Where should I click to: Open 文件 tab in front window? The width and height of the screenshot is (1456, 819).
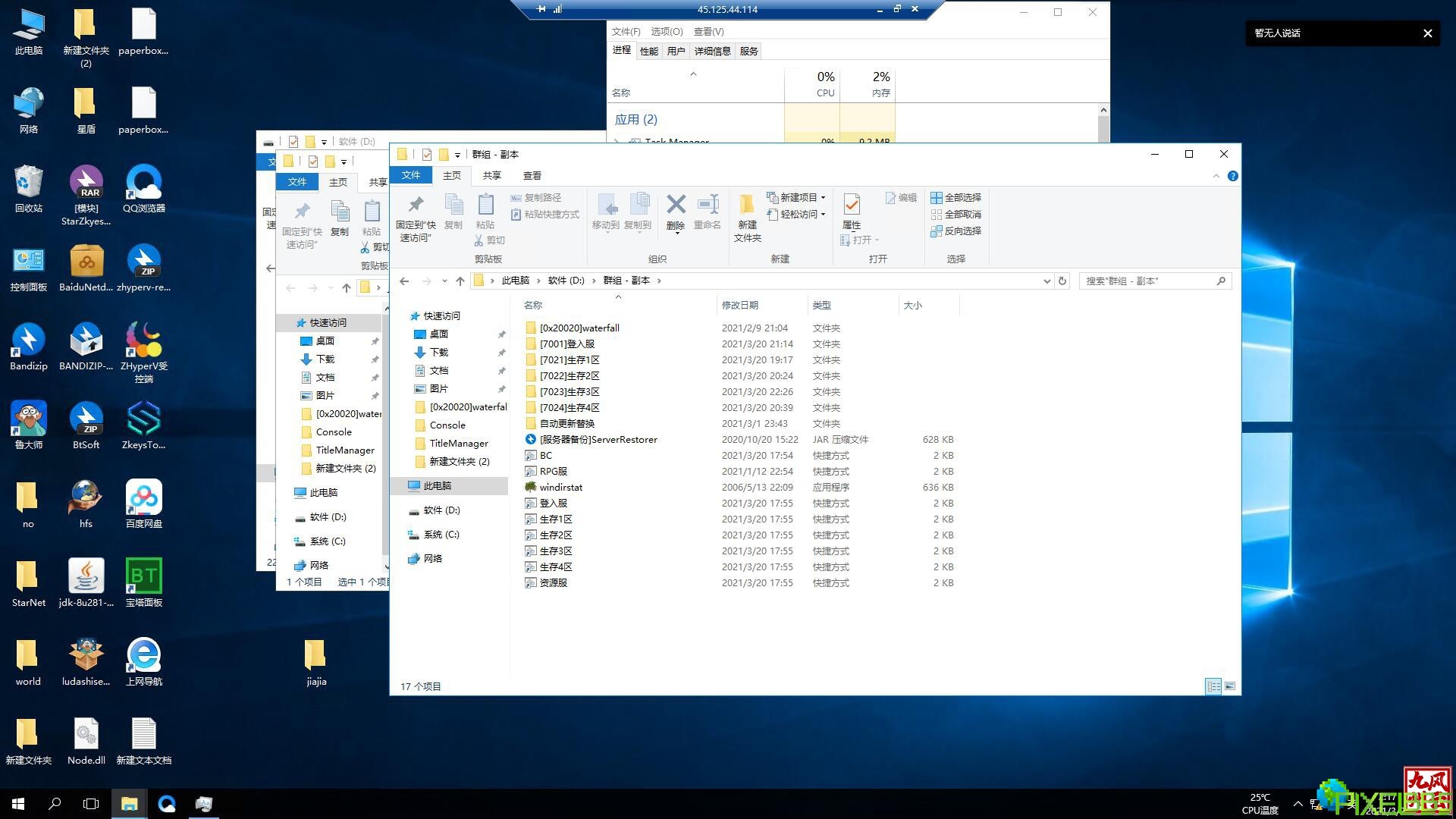click(411, 175)
